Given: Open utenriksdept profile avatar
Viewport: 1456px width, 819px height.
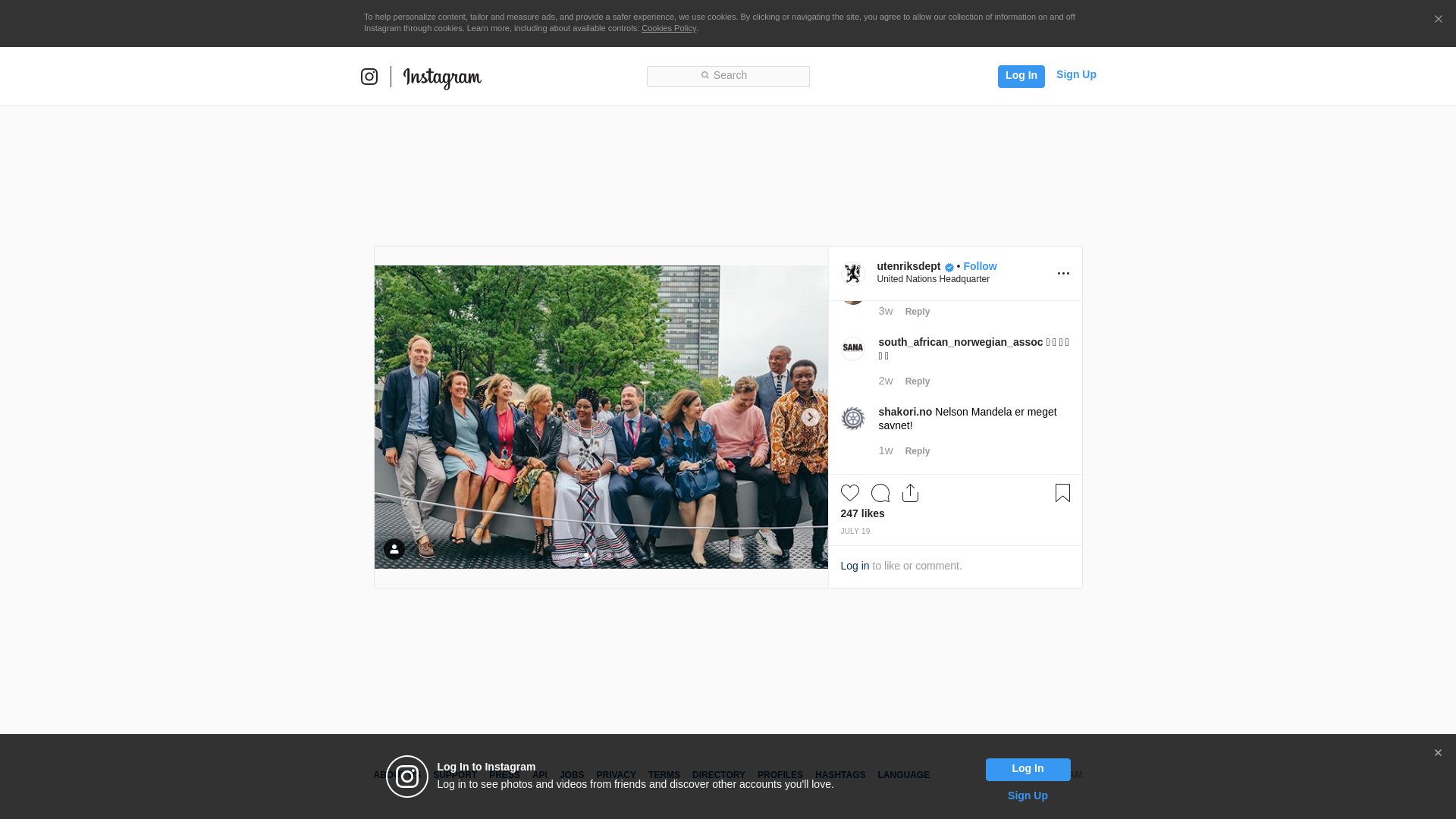Looking at the screenshot, I should tap(853, 273).
